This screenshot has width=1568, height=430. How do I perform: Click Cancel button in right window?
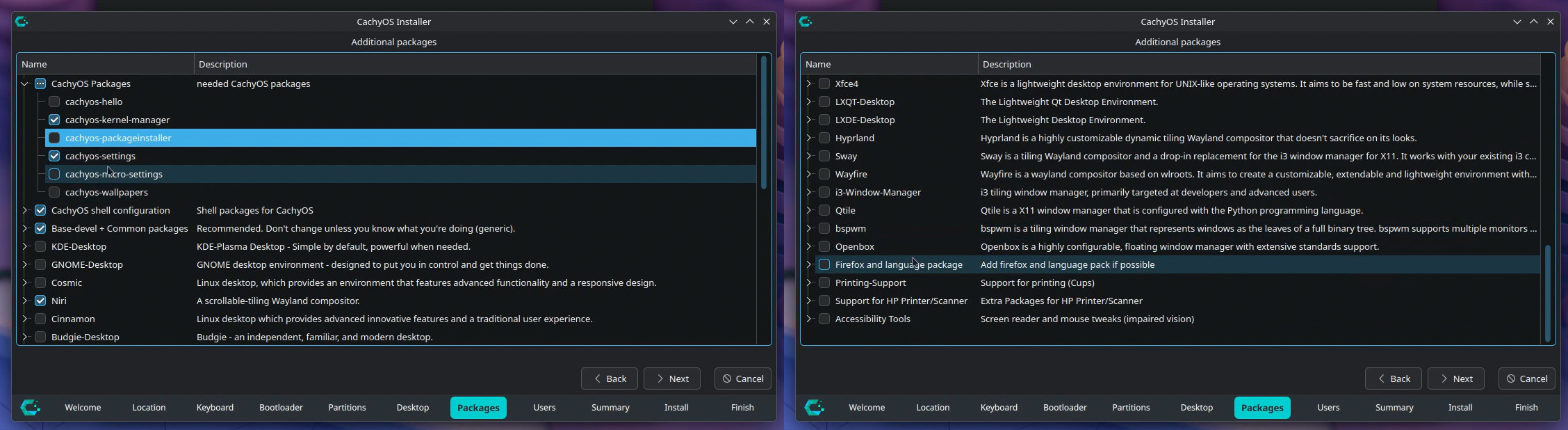pos(1527,379)
